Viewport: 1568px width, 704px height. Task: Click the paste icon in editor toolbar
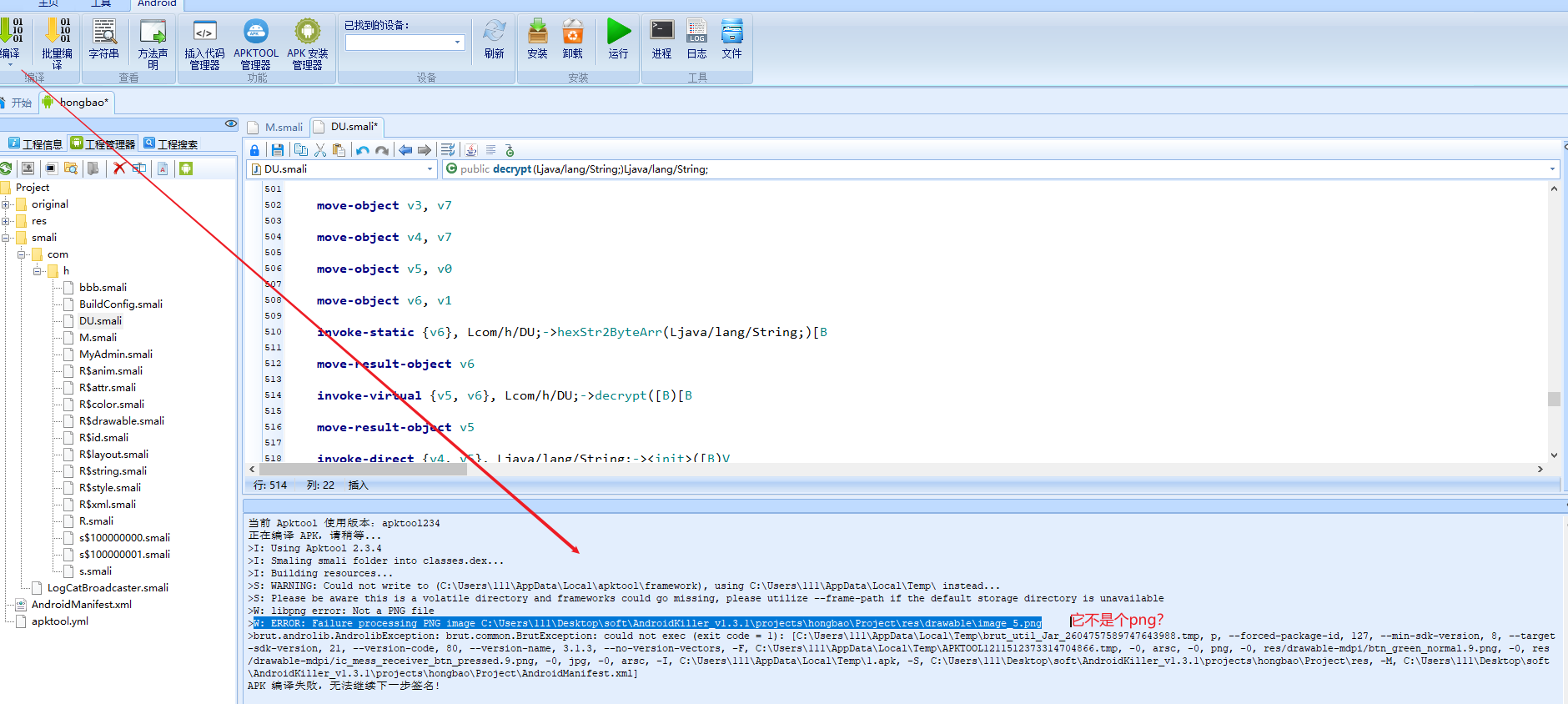pyautogui.click(x=339, y=150)
